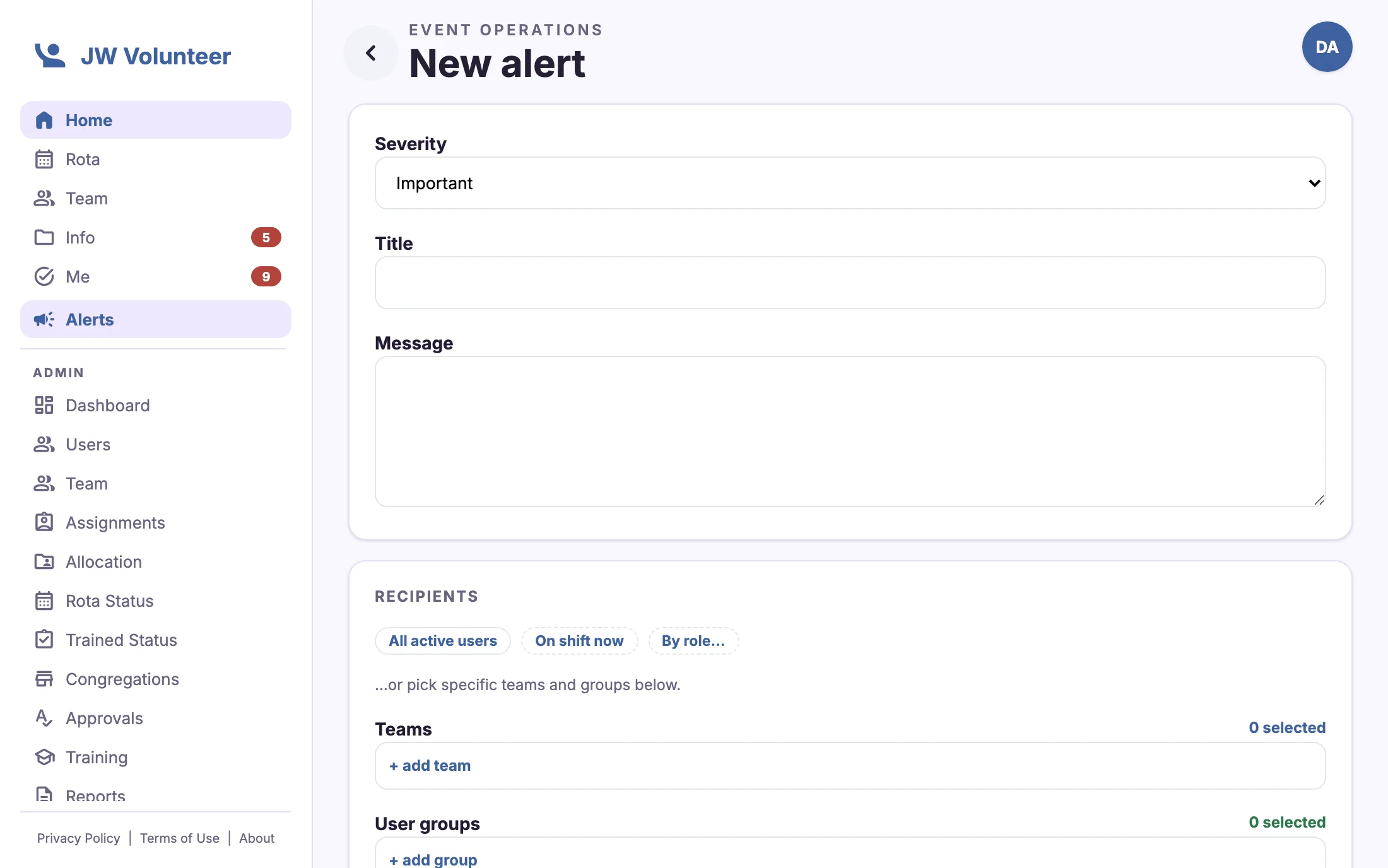Open the Assignments menu item label
This screenshot has height=868, width=1388.
coord(115,522)
